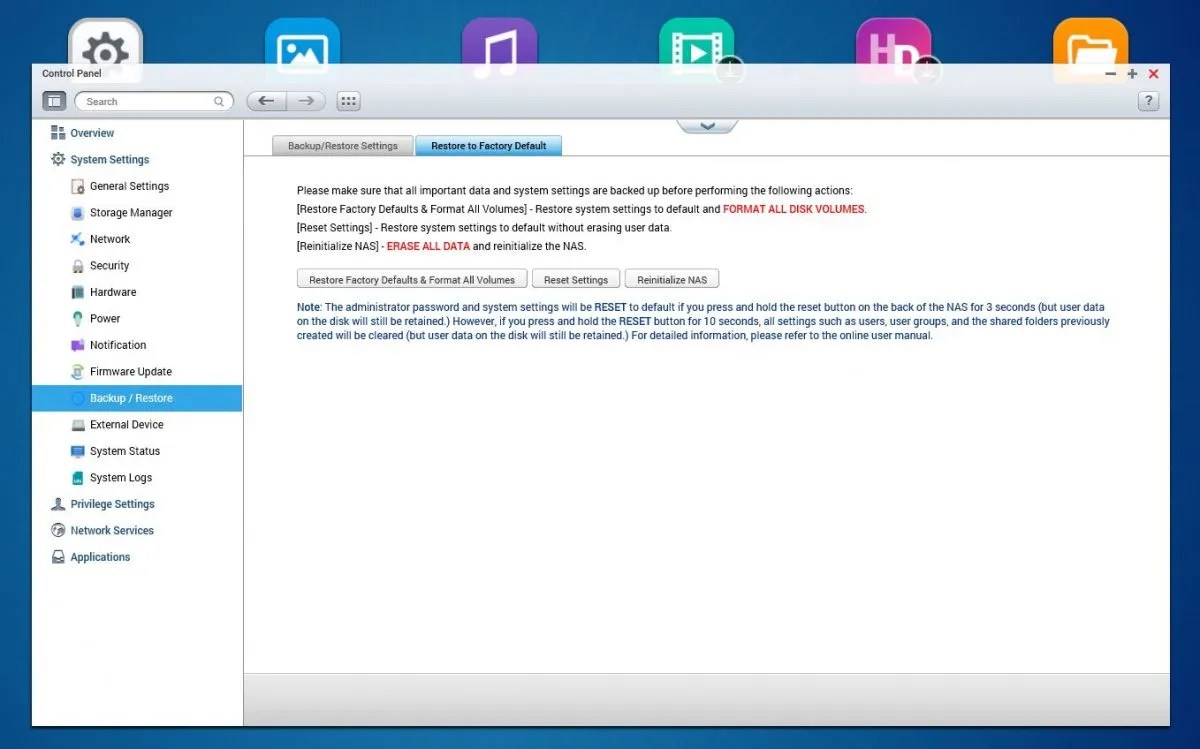
Task: Click the Storage Manager disk icon
Action: coord(78,213)
